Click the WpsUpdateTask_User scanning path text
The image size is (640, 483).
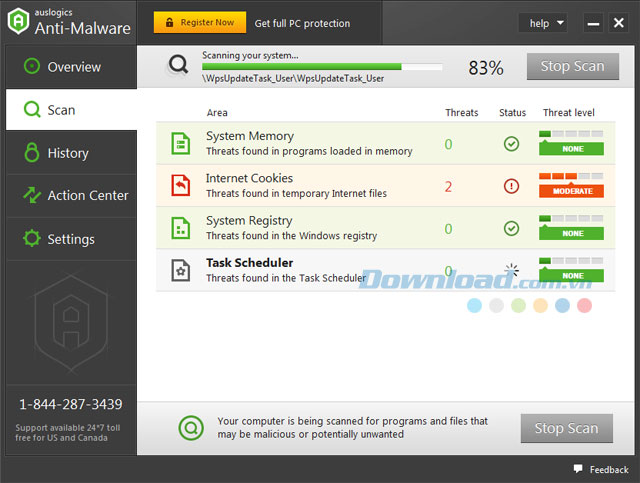pos(293,78)
